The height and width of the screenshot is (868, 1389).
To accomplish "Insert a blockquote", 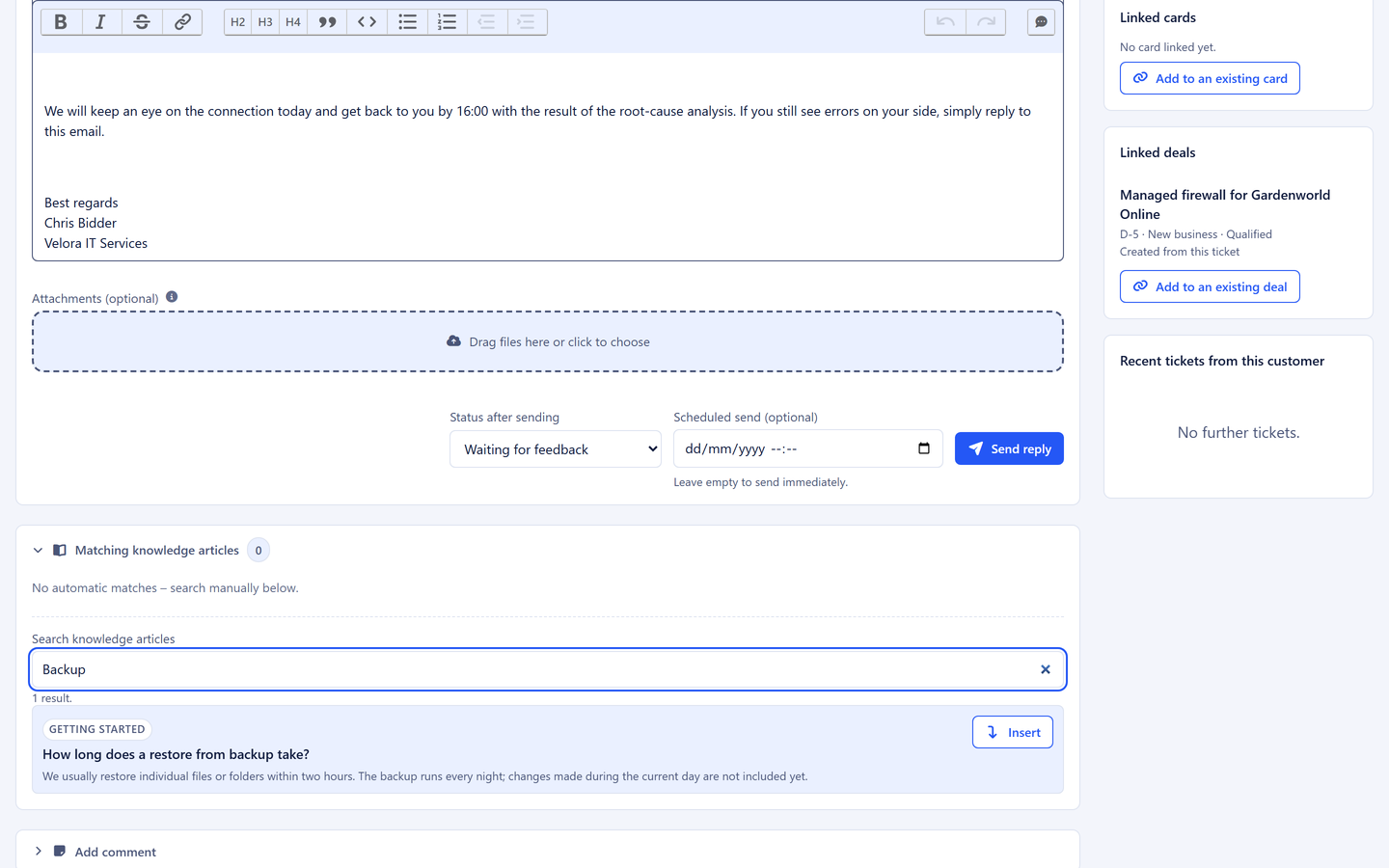I will tap(327, 22).
